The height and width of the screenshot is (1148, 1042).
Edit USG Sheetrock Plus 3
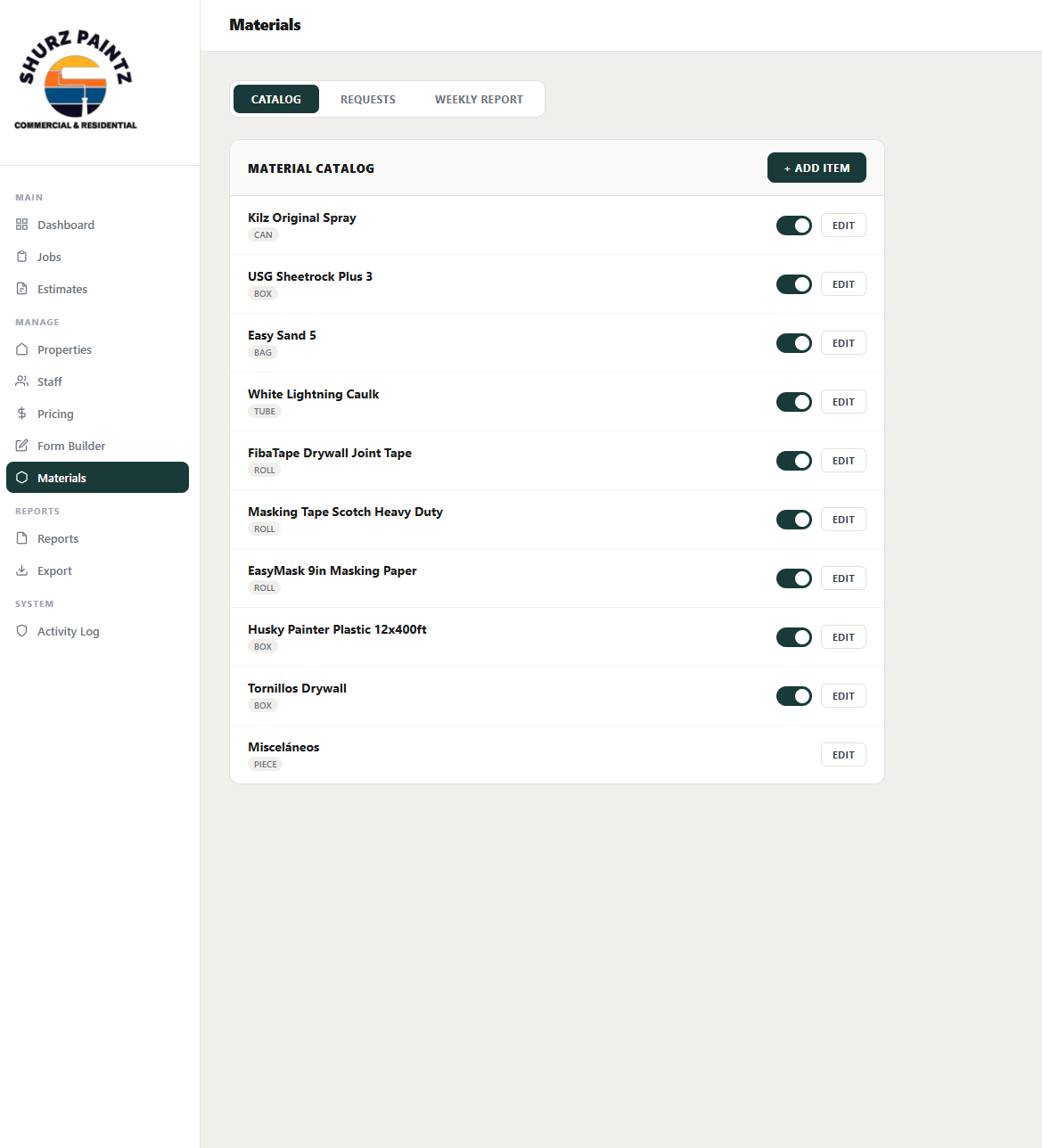click(843, 284)
